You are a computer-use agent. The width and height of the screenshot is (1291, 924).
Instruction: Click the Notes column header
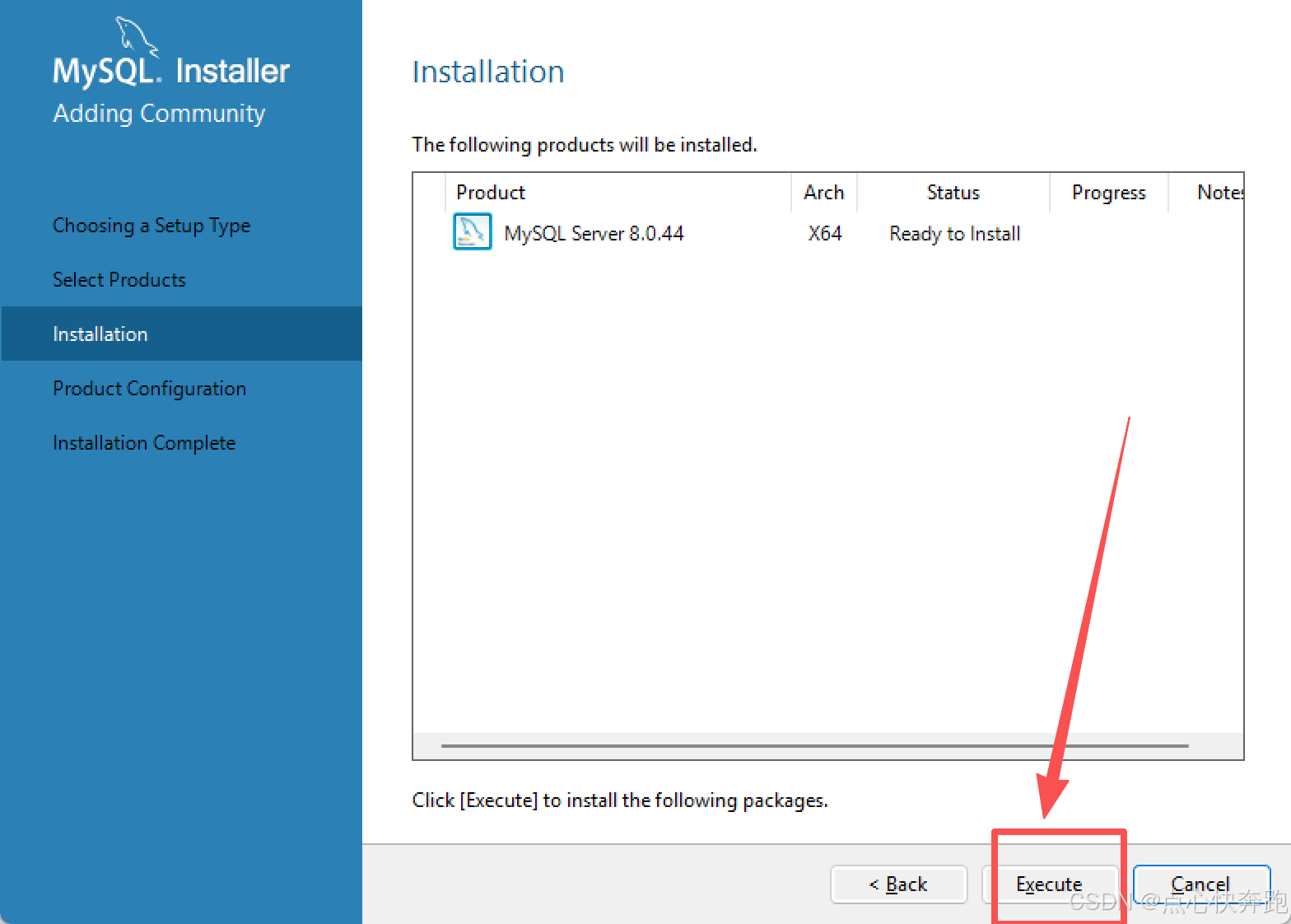click(x=1206, y=193)
